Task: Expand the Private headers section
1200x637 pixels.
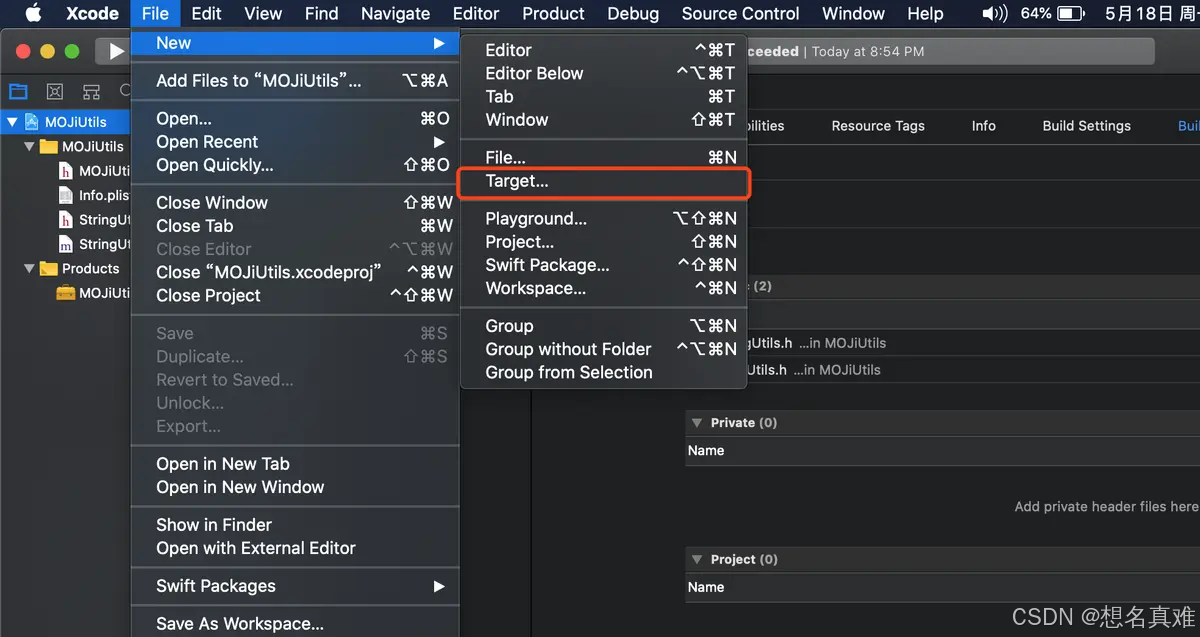Action: pos(696,422)
